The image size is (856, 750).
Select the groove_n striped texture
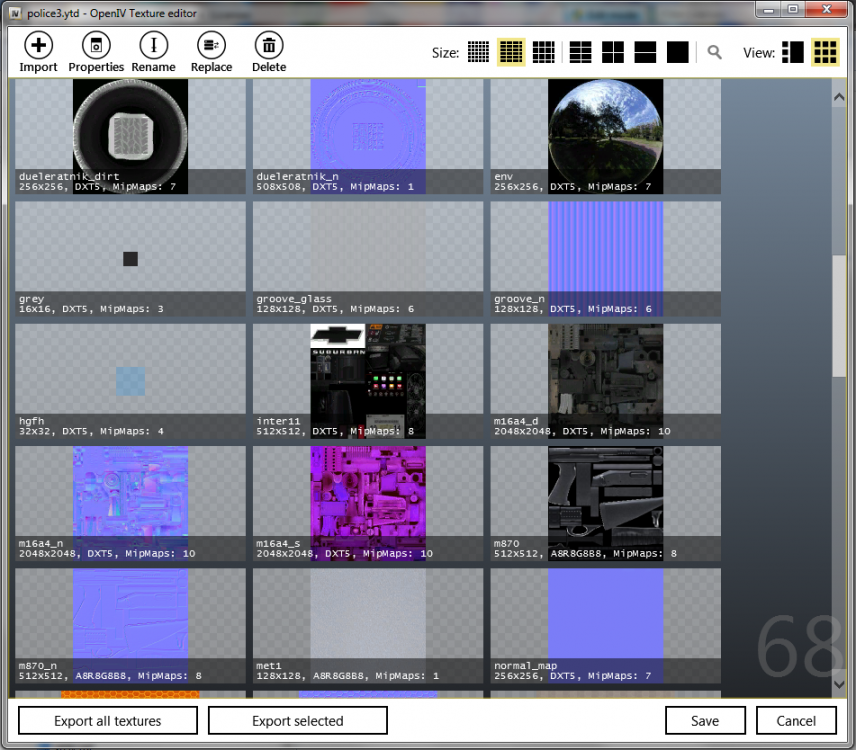click(x=605, y=259)
